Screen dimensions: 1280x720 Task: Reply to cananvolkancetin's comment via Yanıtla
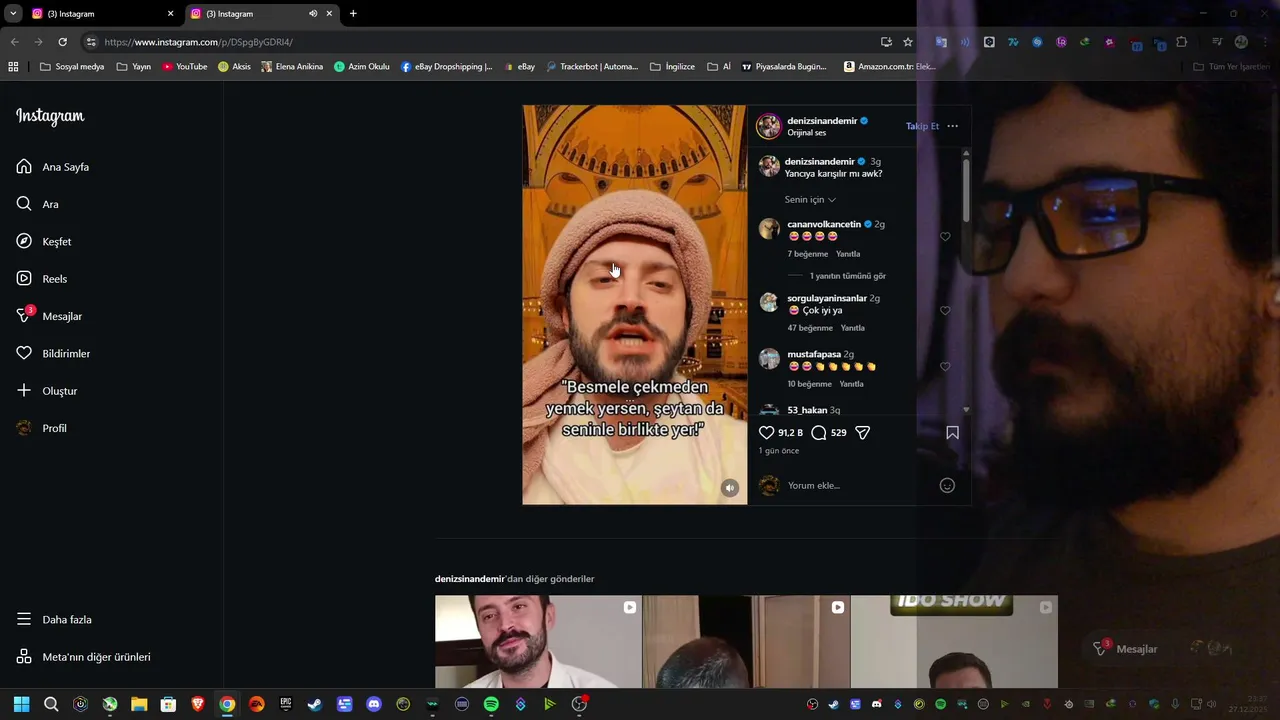coord(848,254)
